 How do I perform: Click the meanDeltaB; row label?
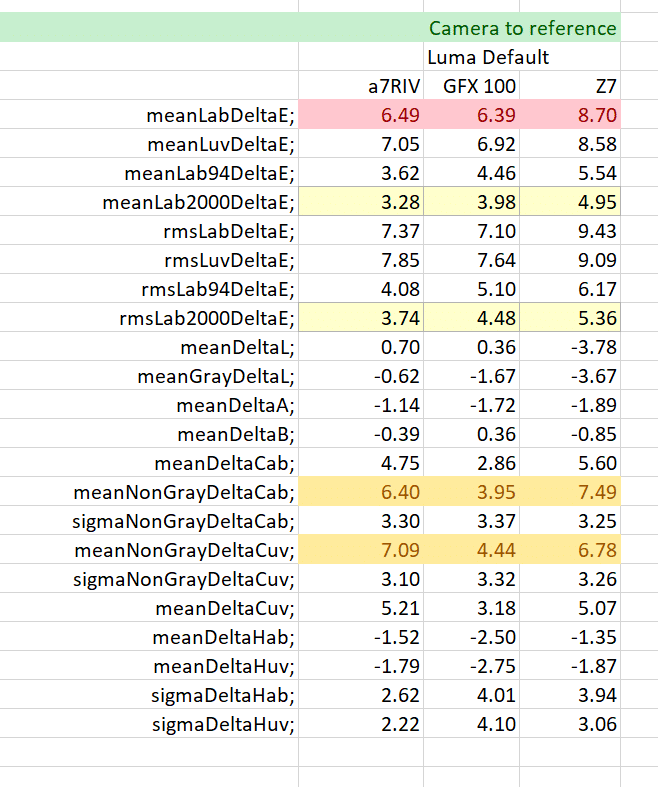click(236, 434)
